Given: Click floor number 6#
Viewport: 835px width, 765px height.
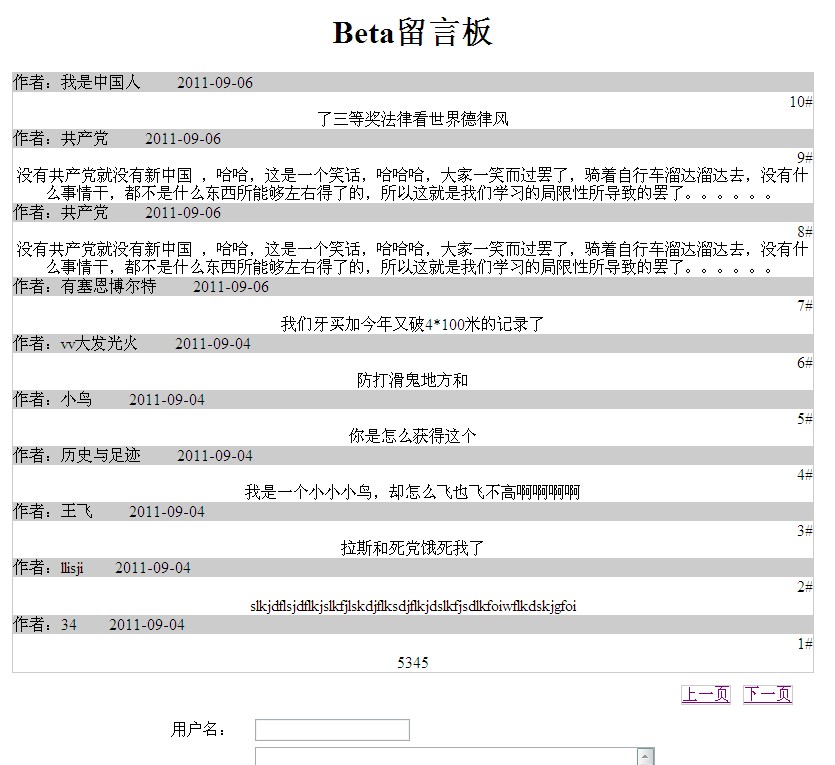Looking at the screenshot, I should (805, 363).
